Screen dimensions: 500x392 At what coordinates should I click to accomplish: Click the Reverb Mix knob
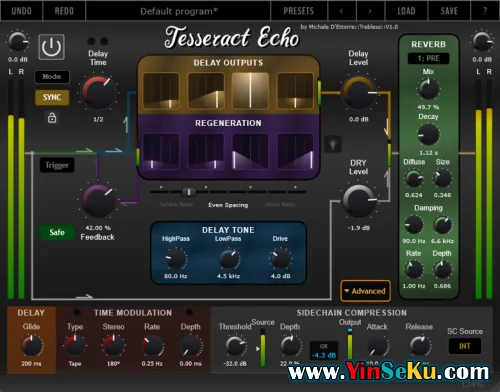pos(428,89)
